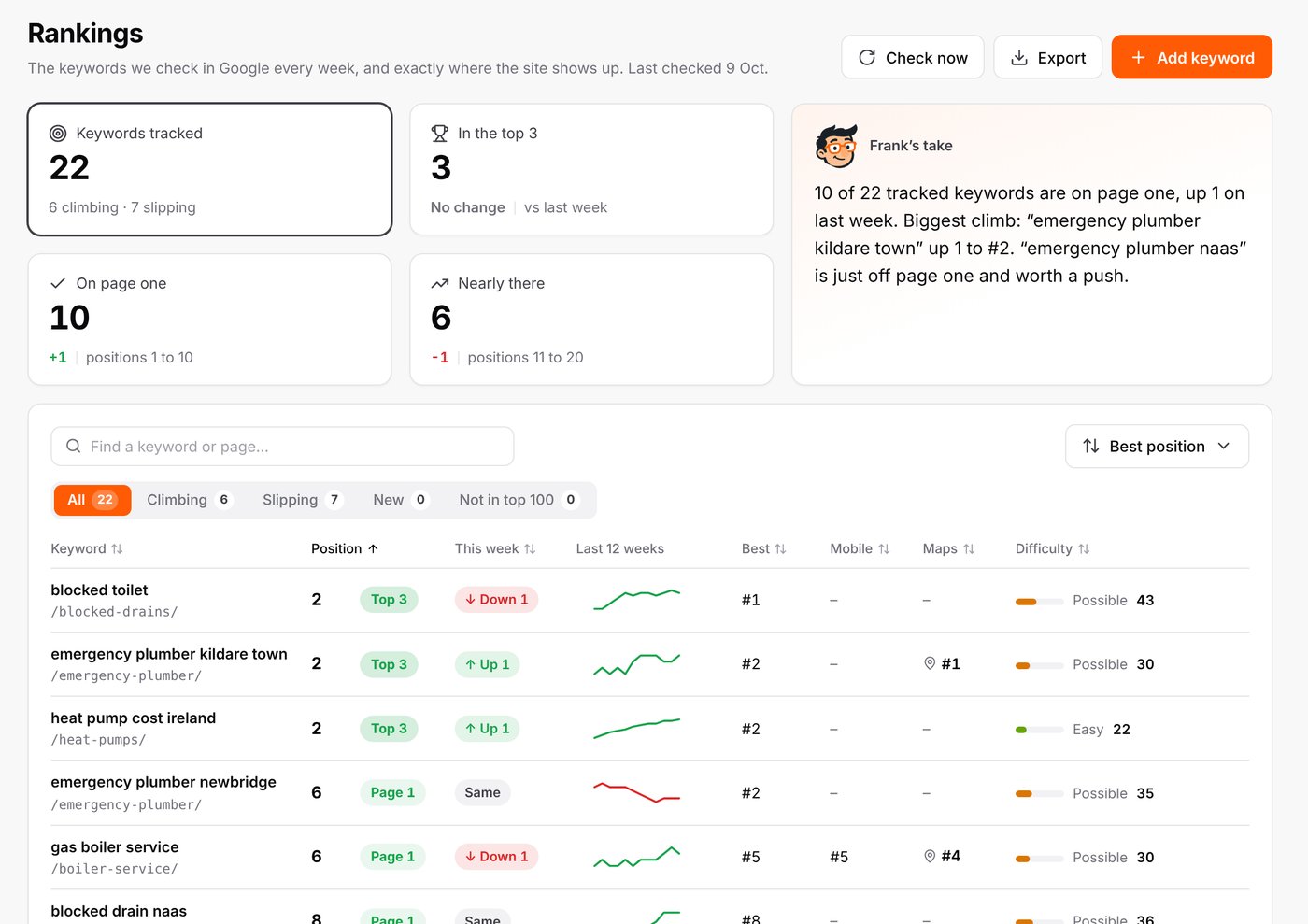Click the target icon beside Keywords tracked
The height and width of the screenshot is (924, 1308).
[58, 134]
